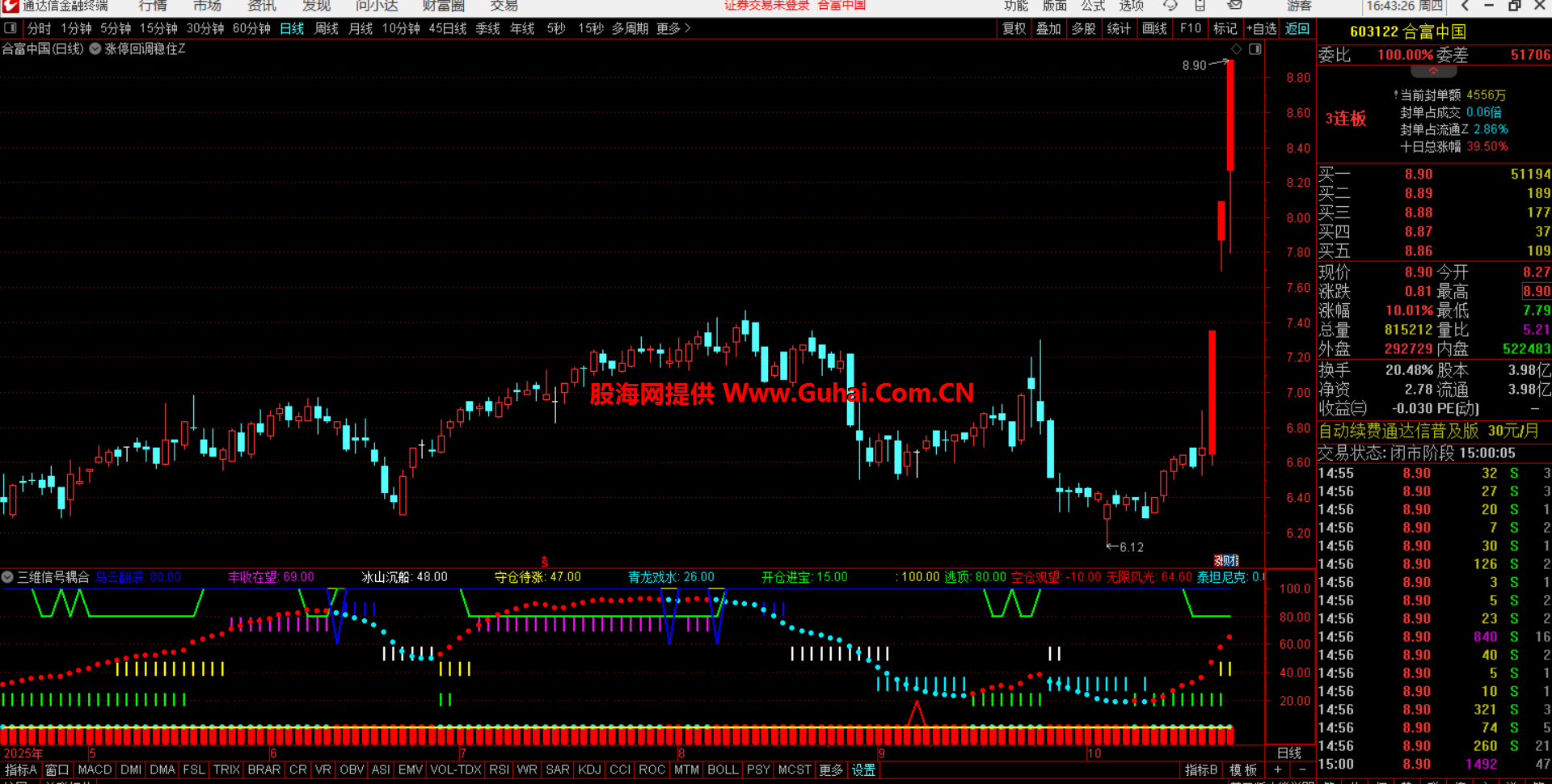This screenshot has height=784, width=1552.
Task: Click the 统计 statistics button
Action: click(x=1119, y=28)
